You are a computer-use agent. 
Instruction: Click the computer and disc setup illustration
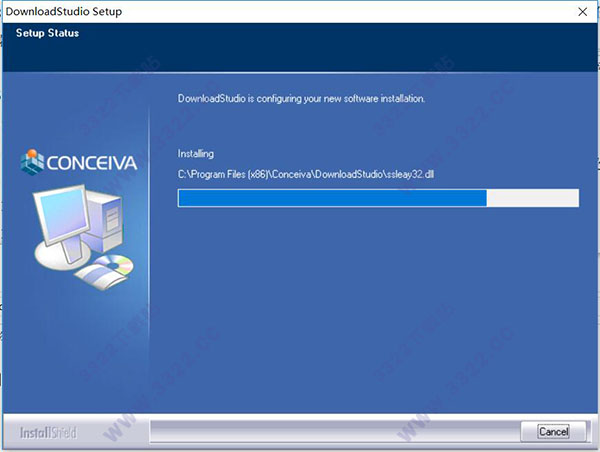coord(84,237)
